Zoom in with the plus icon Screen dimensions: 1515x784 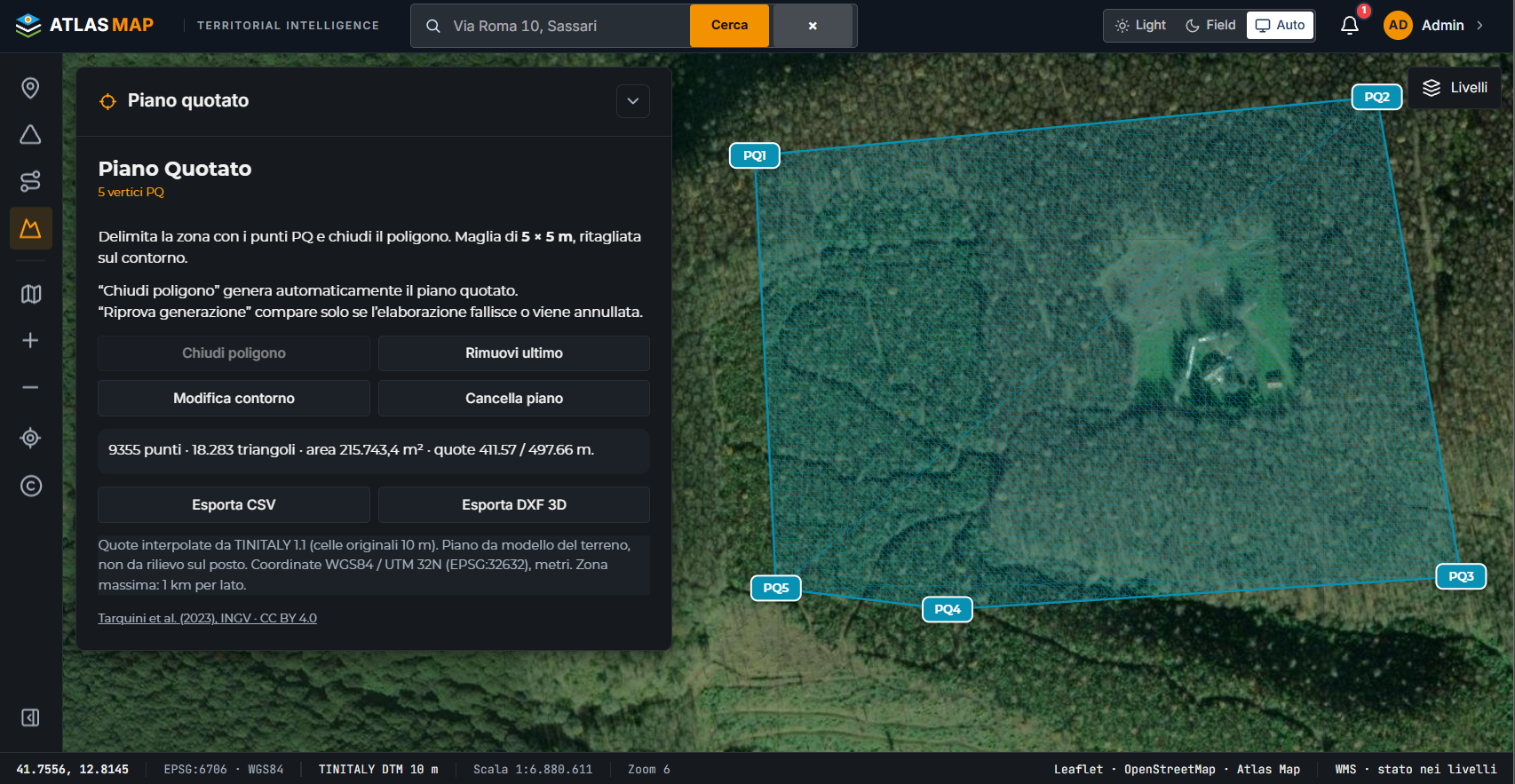click(30, 341)
